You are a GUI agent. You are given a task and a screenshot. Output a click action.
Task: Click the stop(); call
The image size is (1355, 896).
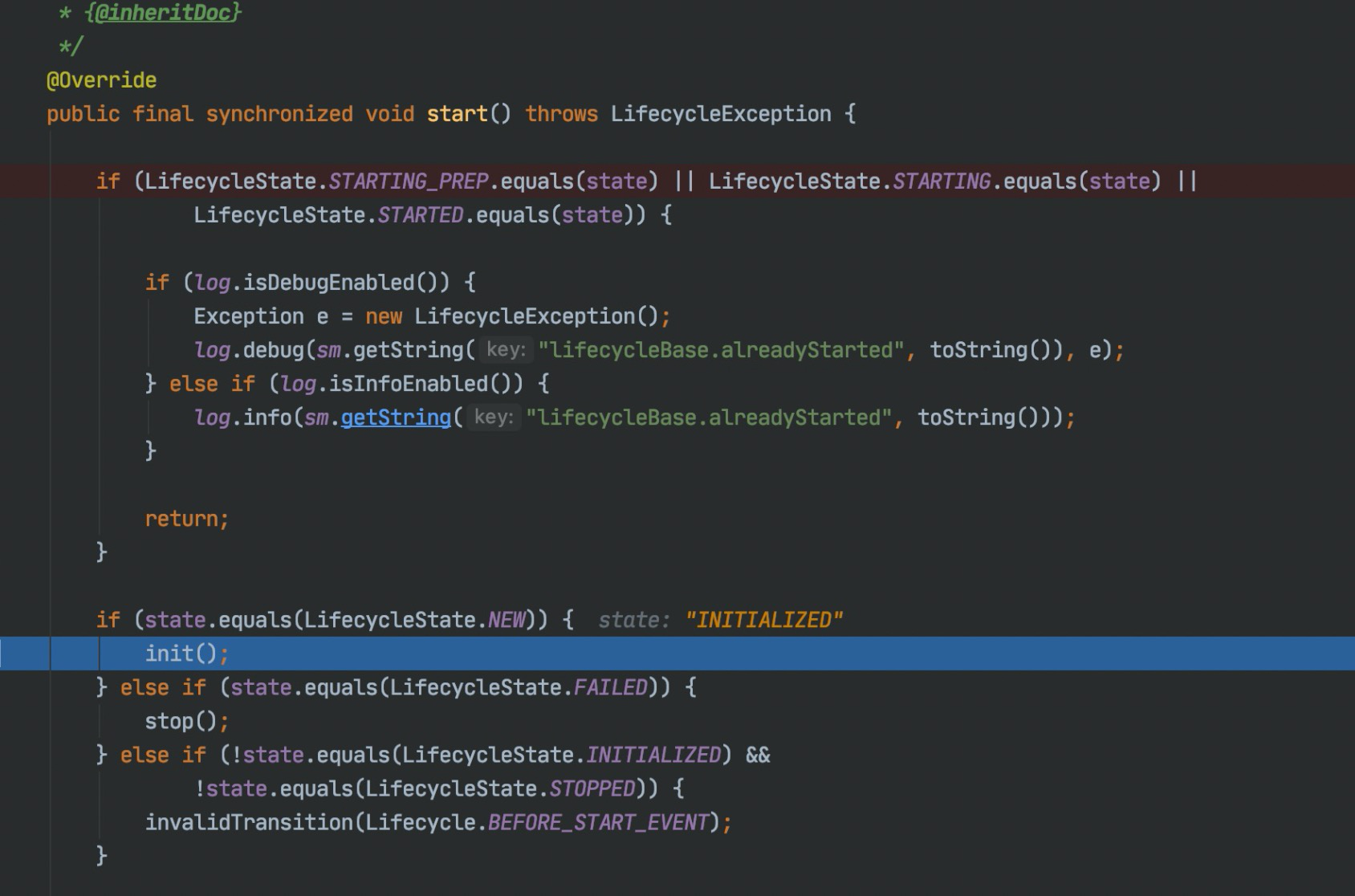point(187,721)
